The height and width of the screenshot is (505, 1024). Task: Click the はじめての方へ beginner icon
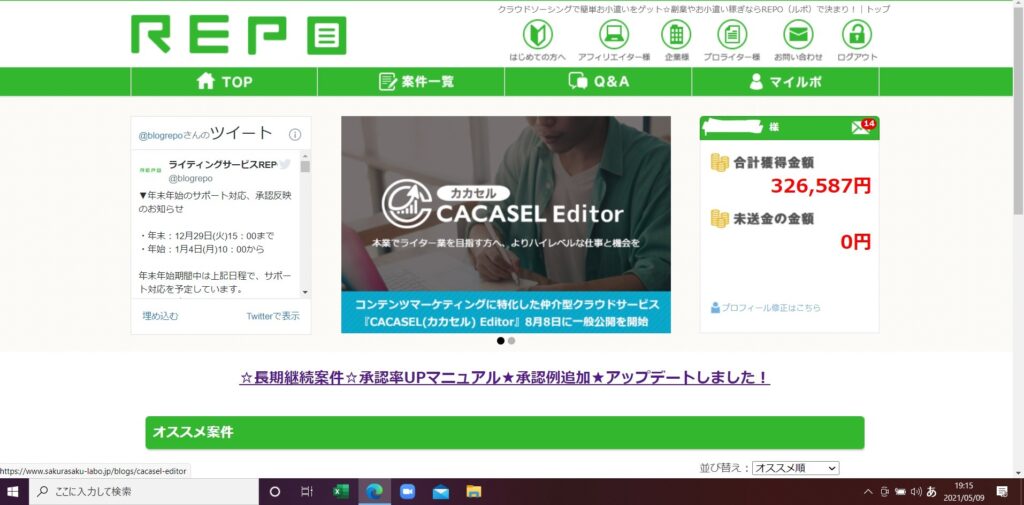pyautogui.click(x=537, y=35)
